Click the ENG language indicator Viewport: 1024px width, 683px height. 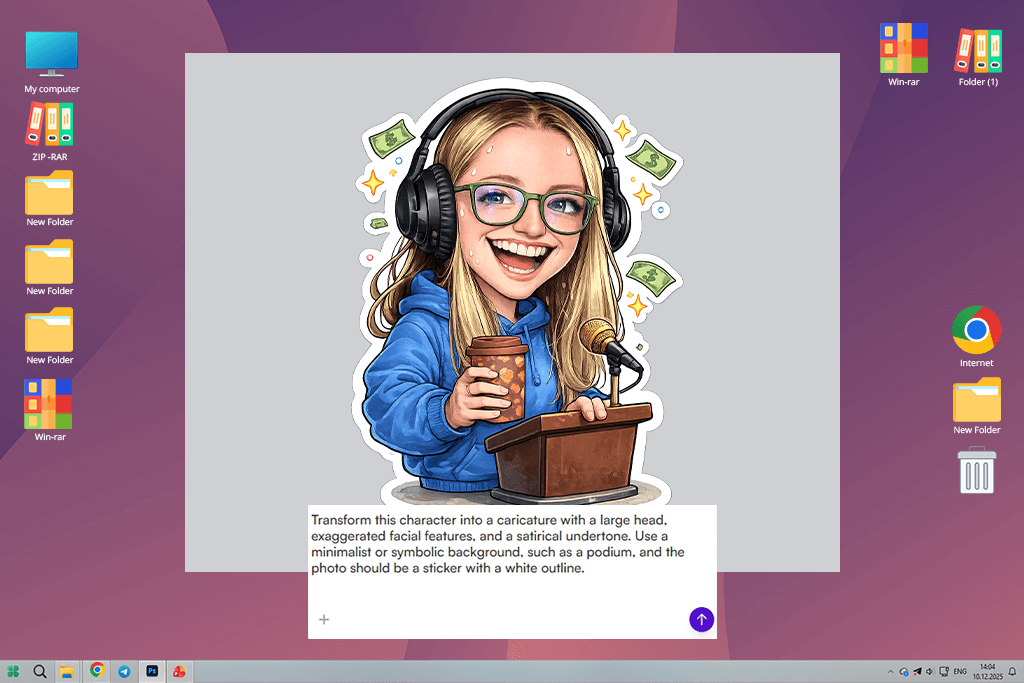click(x=960, y=671)
